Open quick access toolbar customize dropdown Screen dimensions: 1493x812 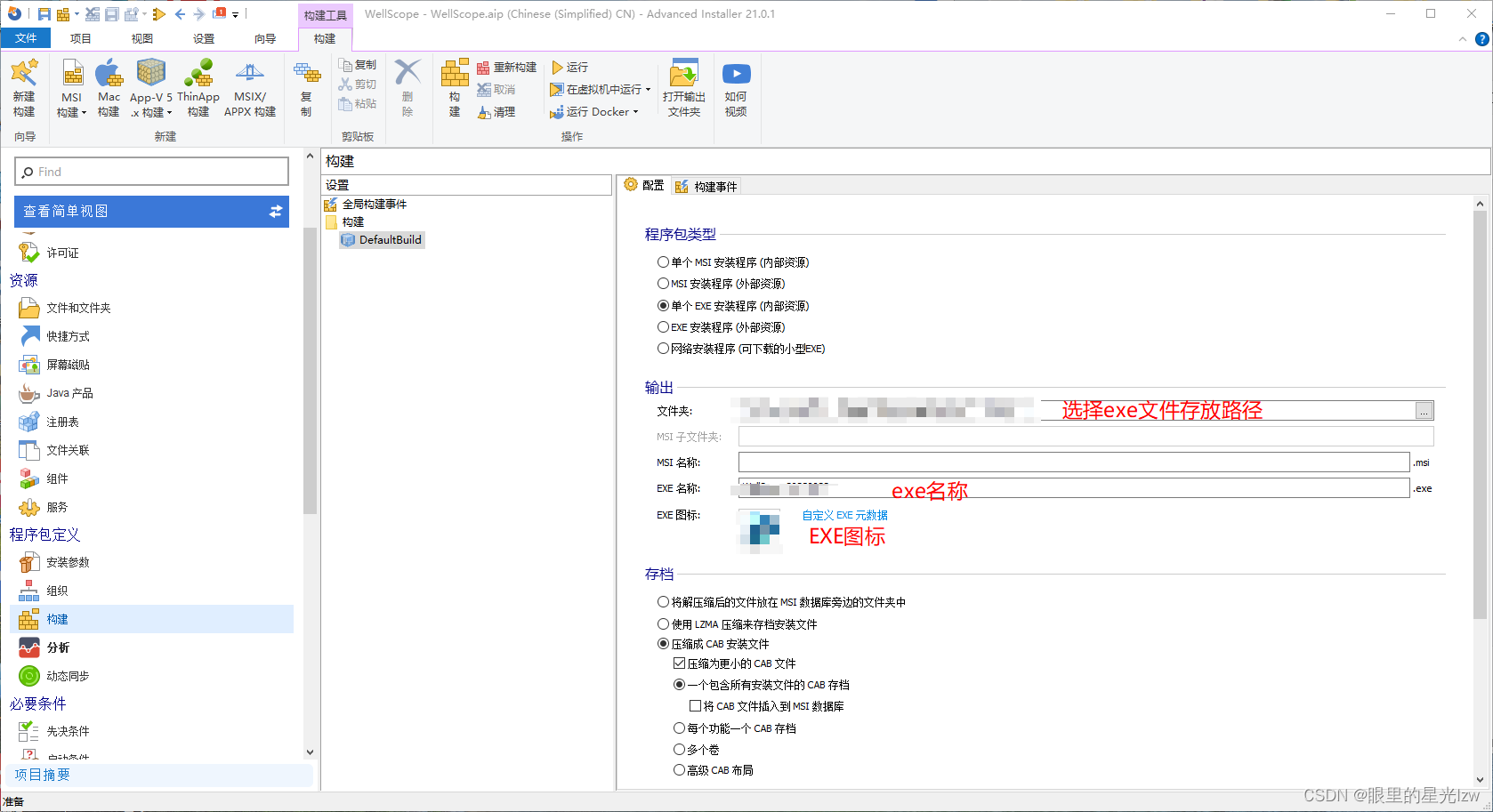235,14
